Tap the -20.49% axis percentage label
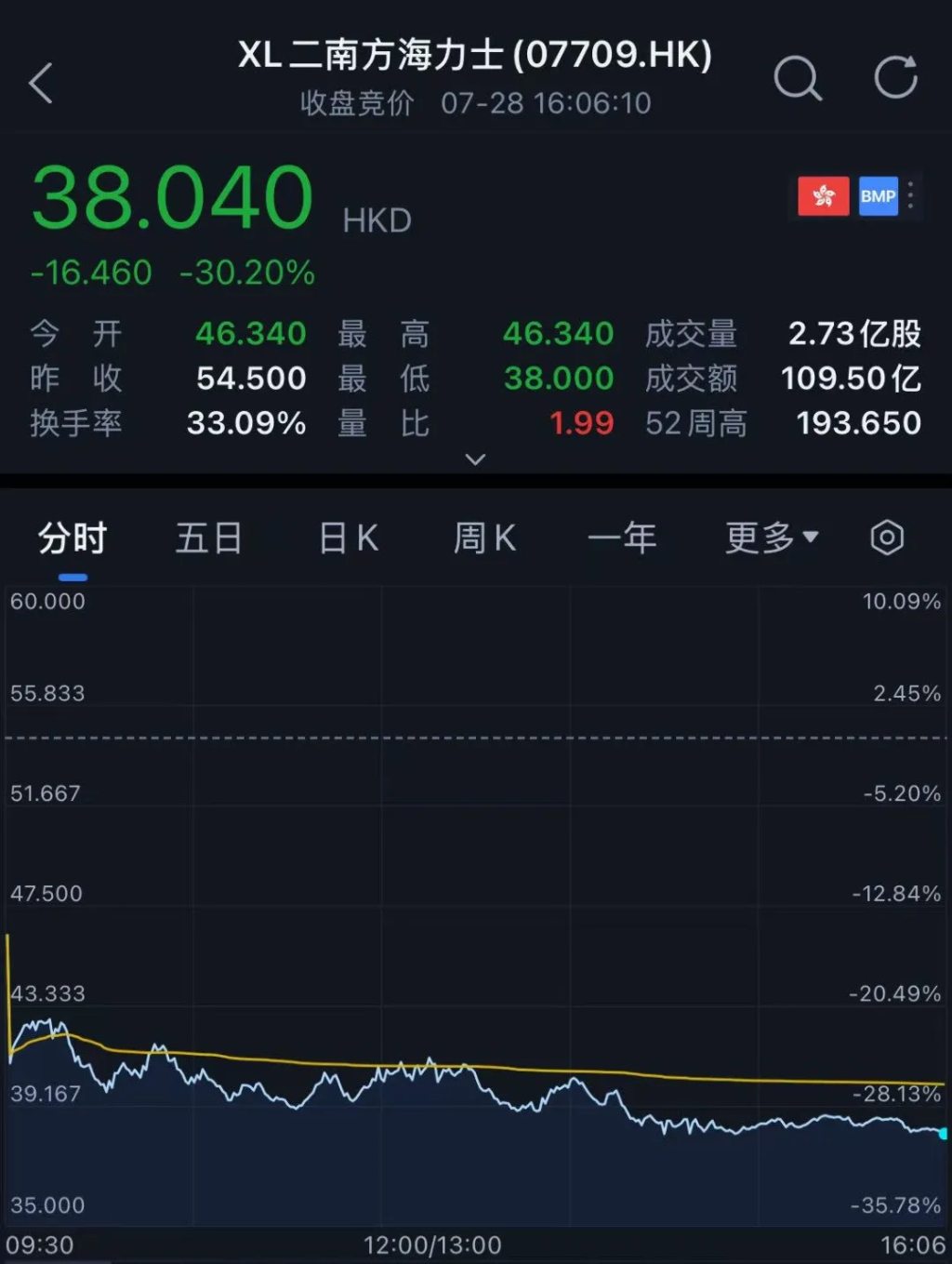The width and height of the screenshot is (952, 1264). (x=895, y=993)
